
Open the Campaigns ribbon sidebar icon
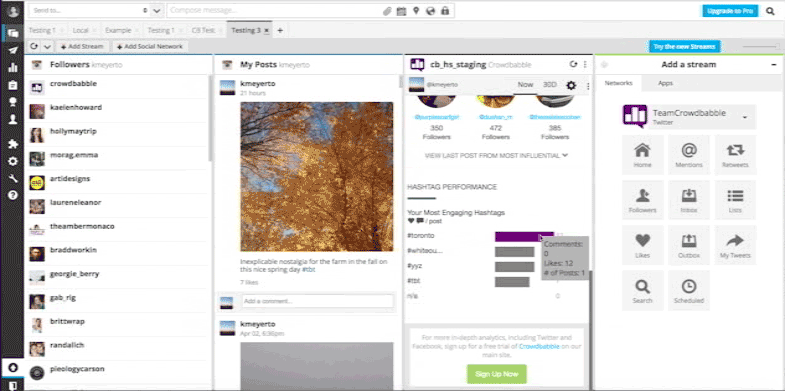(13, 102)
